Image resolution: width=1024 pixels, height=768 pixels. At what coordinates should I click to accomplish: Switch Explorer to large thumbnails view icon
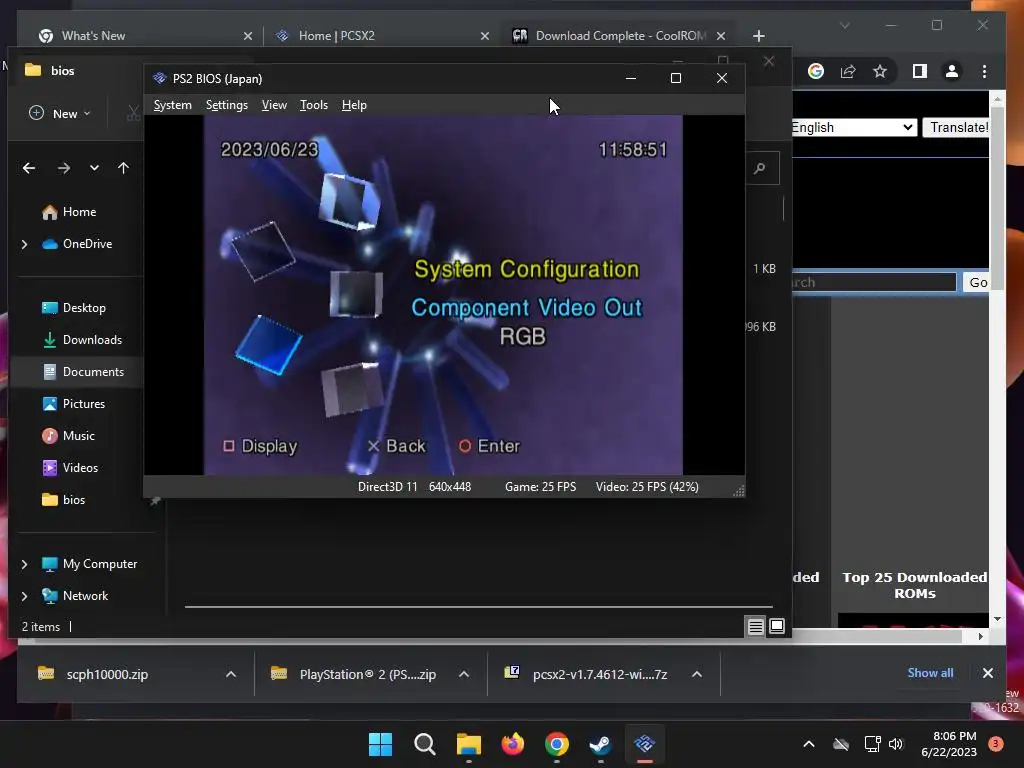point(776,627)
